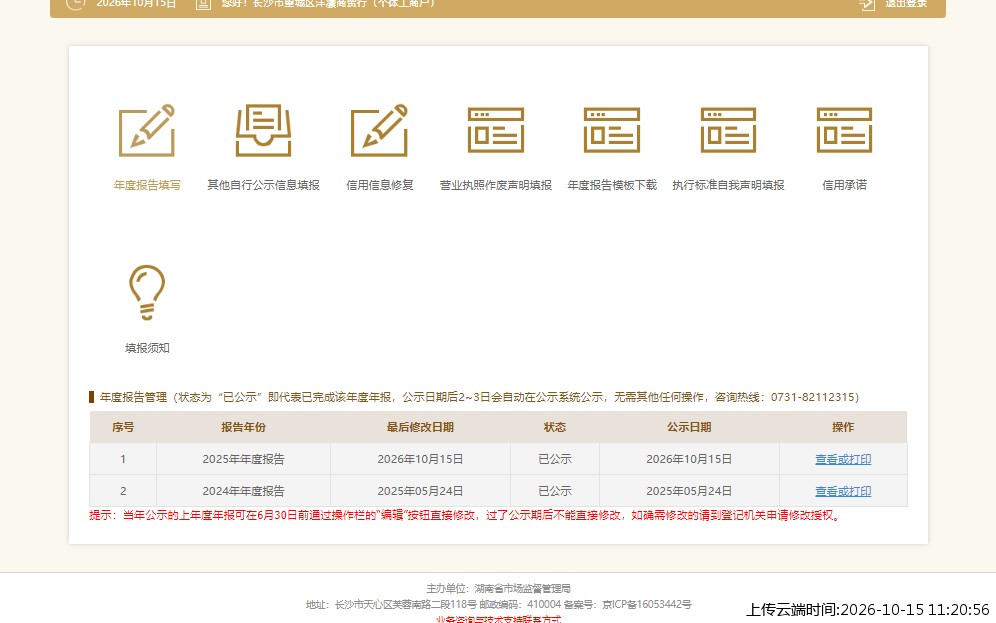The image size is (996, 623).
Task: Open 信用承诺 icon
Action: [x=844, y=130]
